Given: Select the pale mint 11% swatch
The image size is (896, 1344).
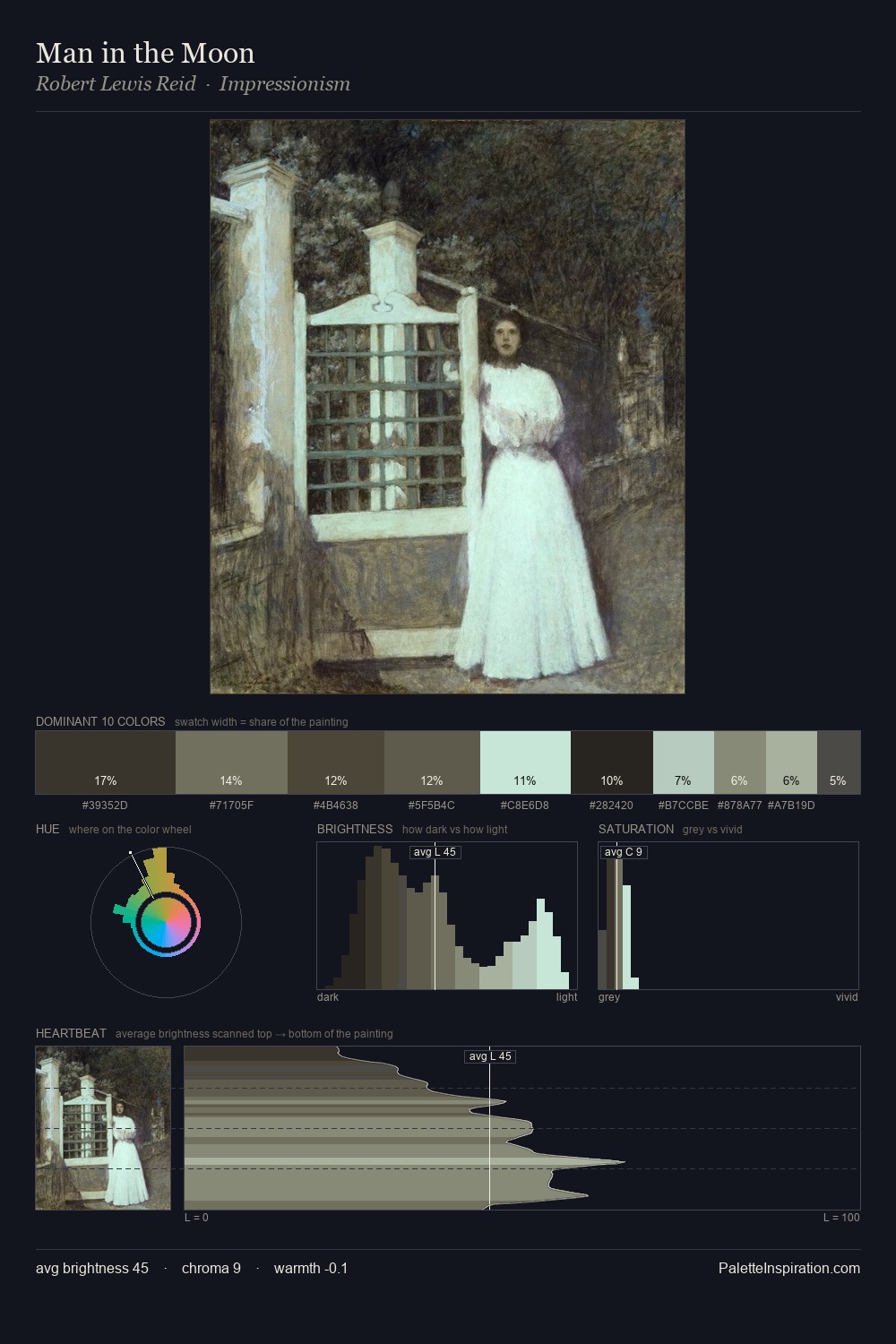Looking at the screenshot, I should tap(525, 762).
